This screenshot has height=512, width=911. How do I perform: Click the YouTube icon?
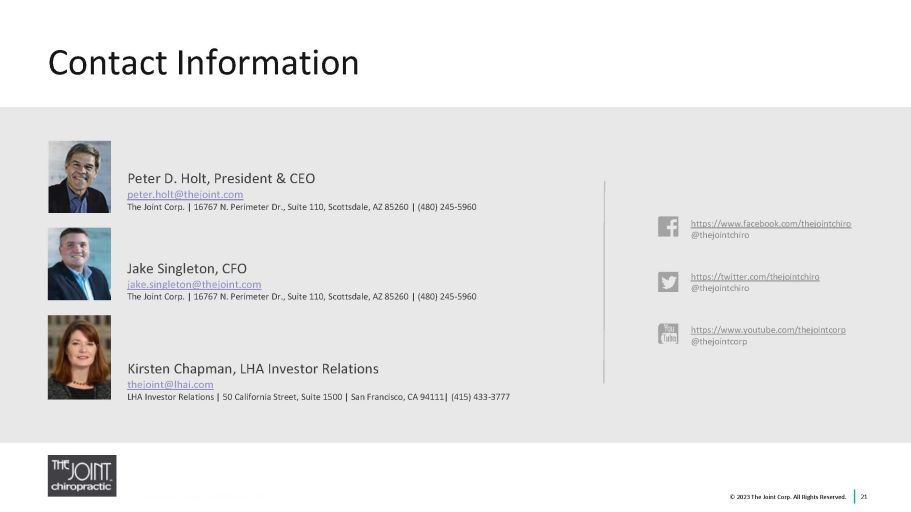coord(668,334)
